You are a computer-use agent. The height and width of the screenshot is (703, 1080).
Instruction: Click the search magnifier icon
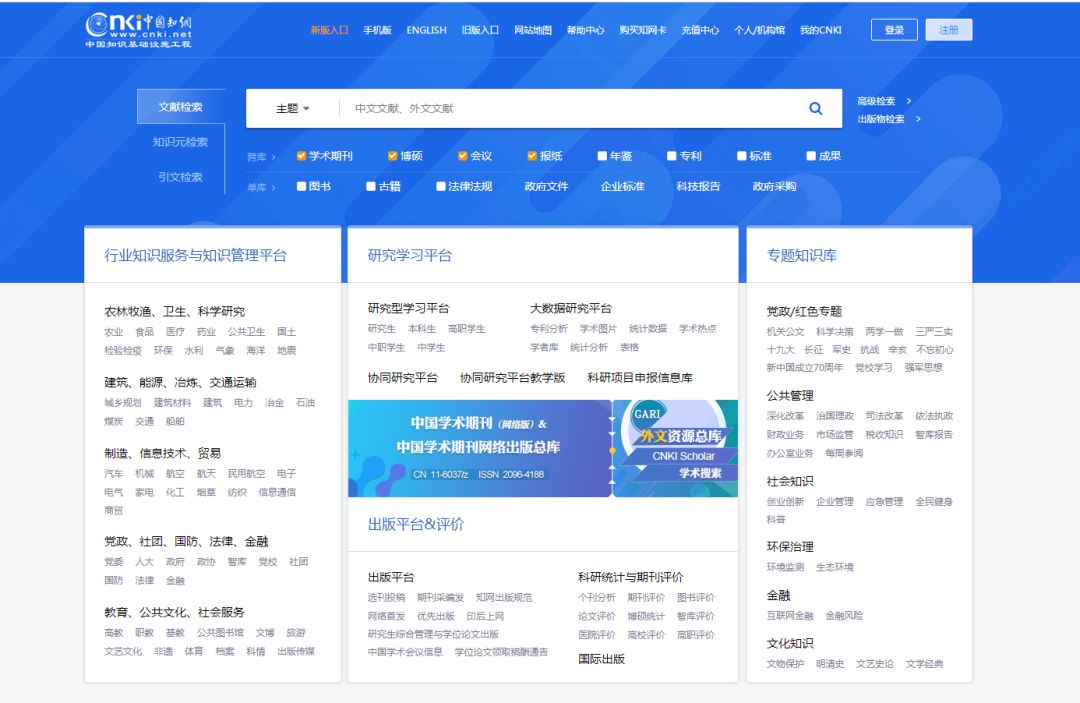(x=815, y=107)
